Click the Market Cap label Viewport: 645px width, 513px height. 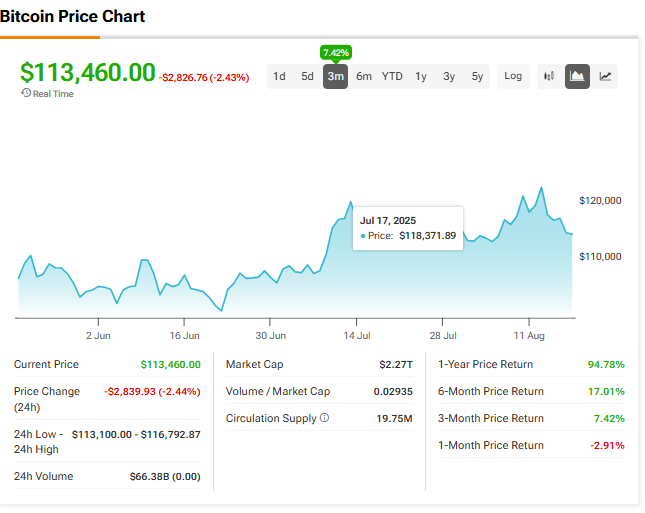255,364
